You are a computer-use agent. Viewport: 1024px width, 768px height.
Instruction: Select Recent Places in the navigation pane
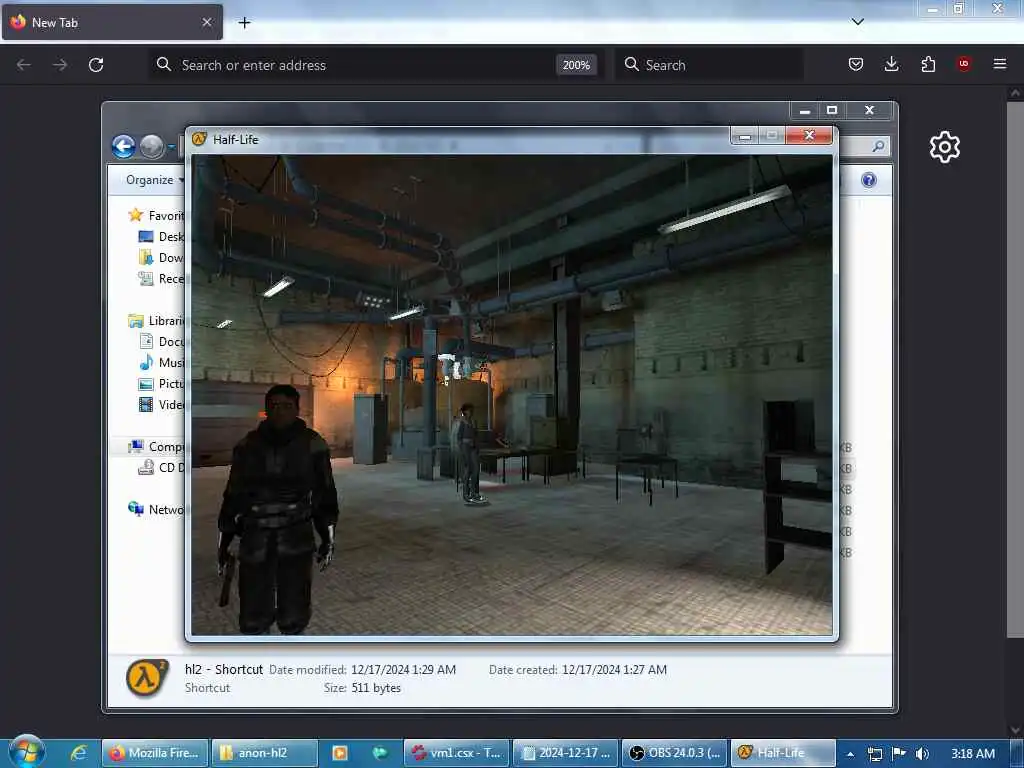(x=163, y=278)
